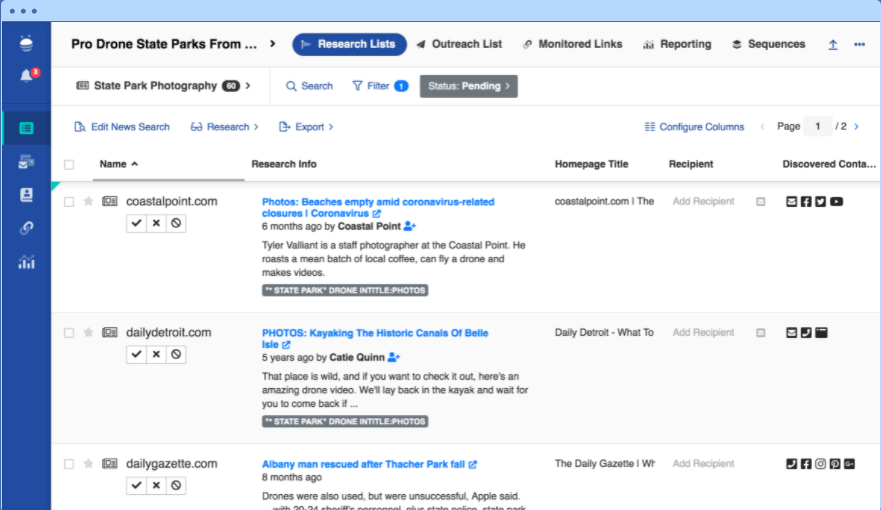Click Edit News Search
881x510 pixels.
(x=121, y=127)
